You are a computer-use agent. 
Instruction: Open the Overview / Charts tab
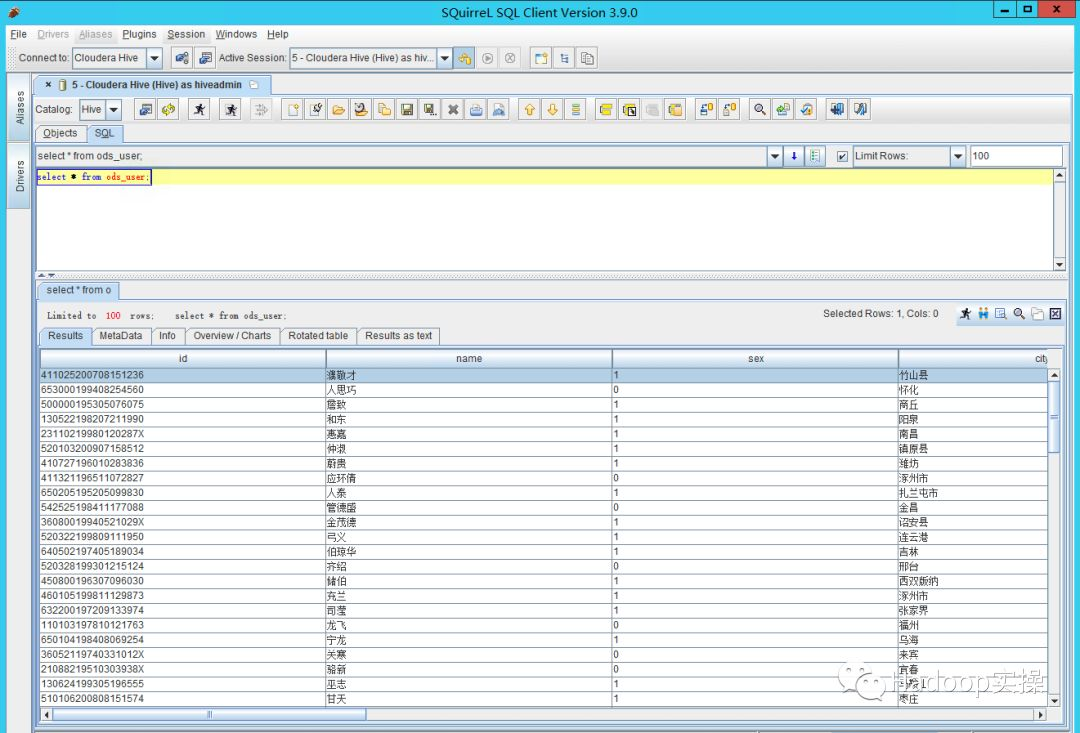[232, 336]
